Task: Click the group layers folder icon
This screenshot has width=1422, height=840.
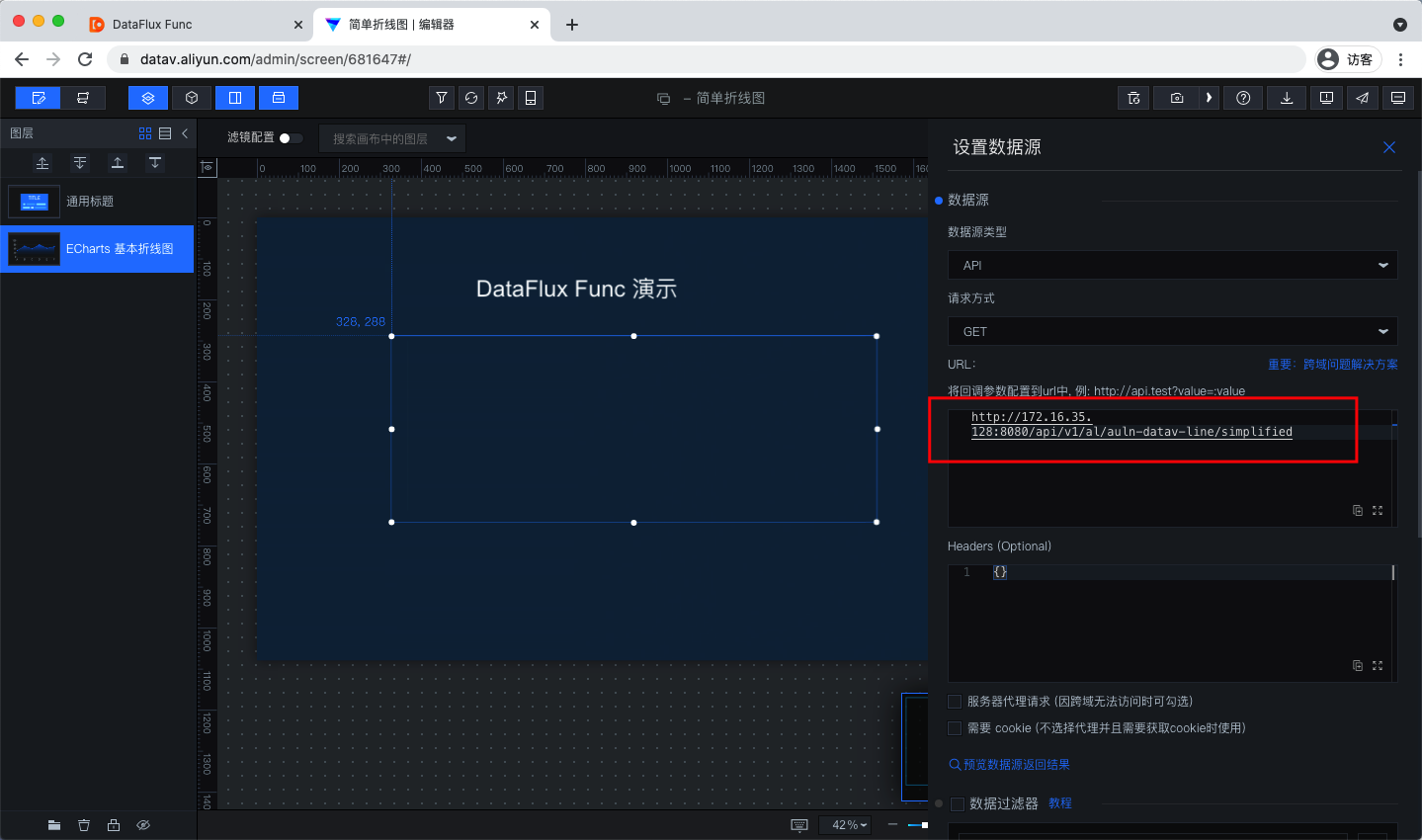Action: 54,825
